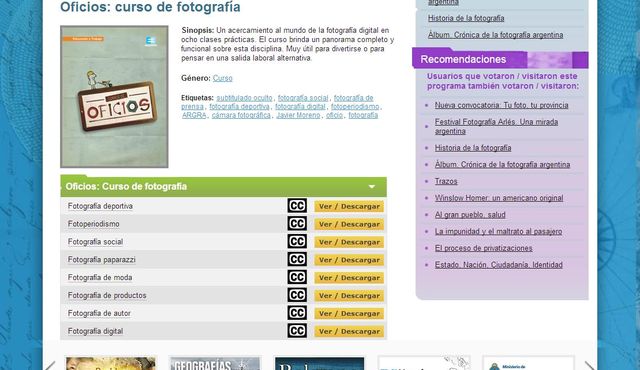Click CC icon in Fotografía de productos row
The width and height of the screenshot is (640, 370).
[x=297, y=295]
